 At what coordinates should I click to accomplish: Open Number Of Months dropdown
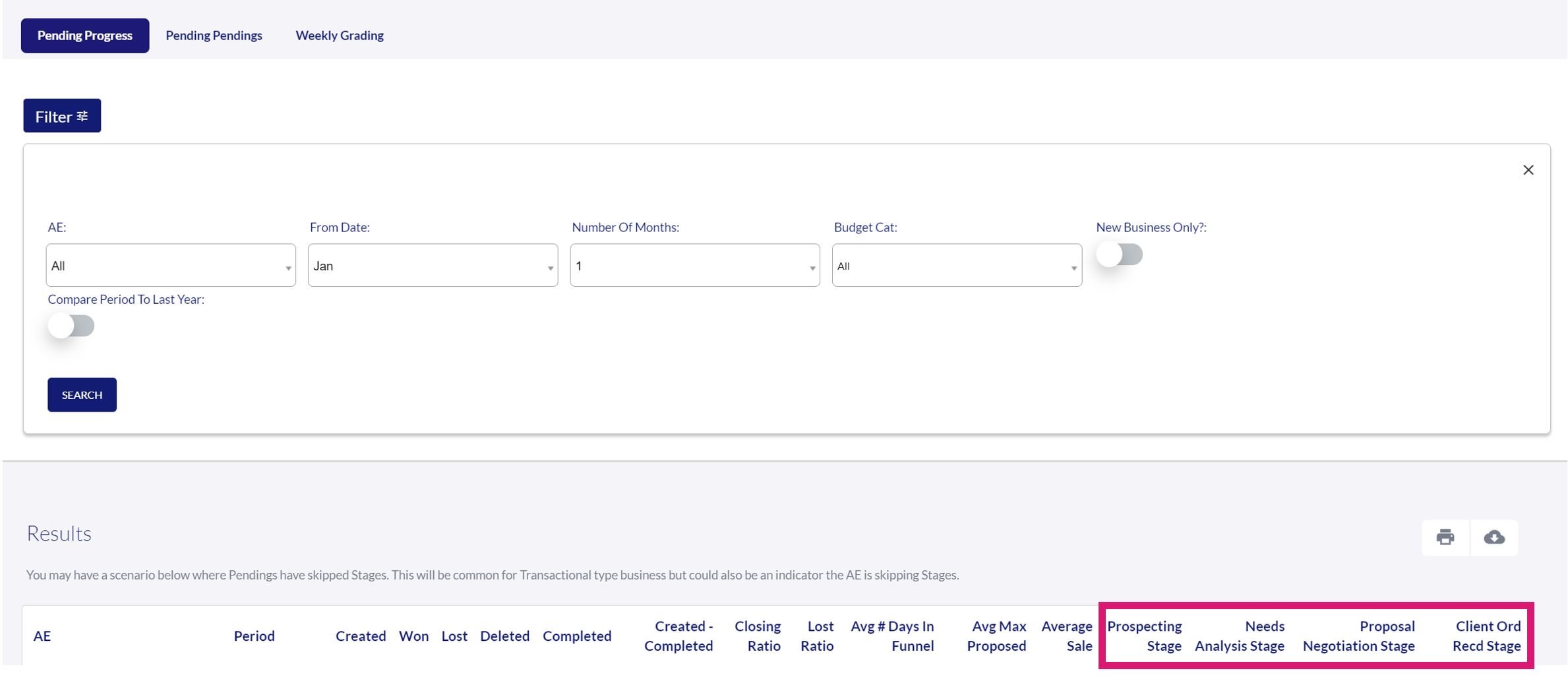tap(695, 265)
